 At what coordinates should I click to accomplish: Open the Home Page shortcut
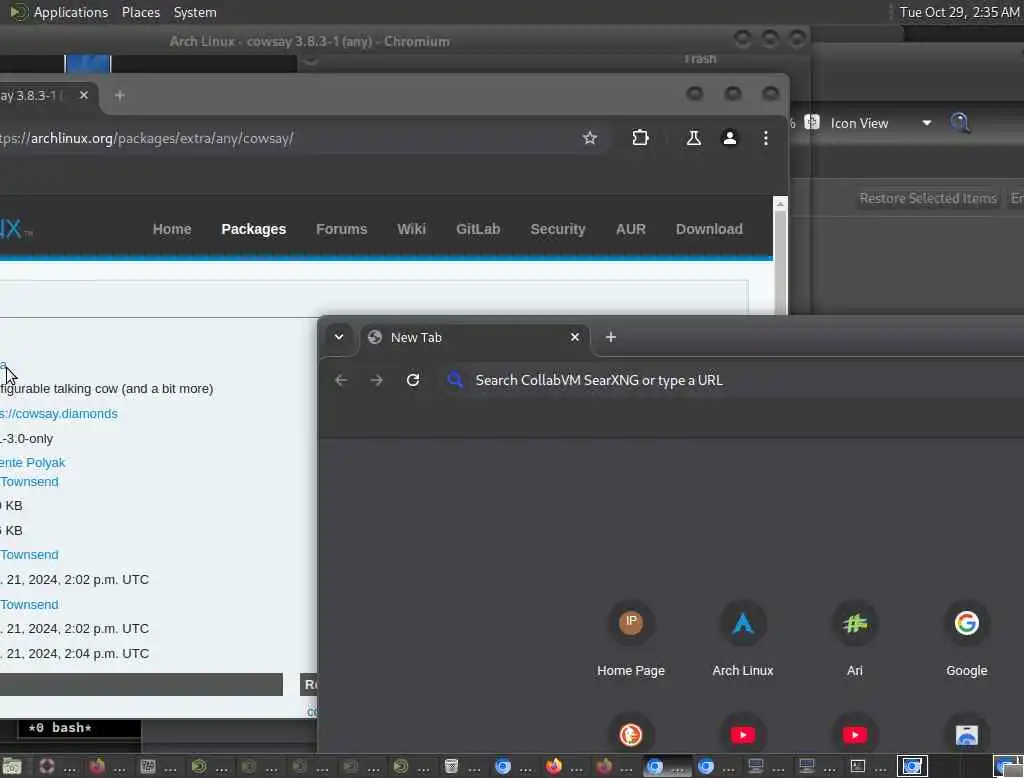pyautogui.click(x=631, y=640)
